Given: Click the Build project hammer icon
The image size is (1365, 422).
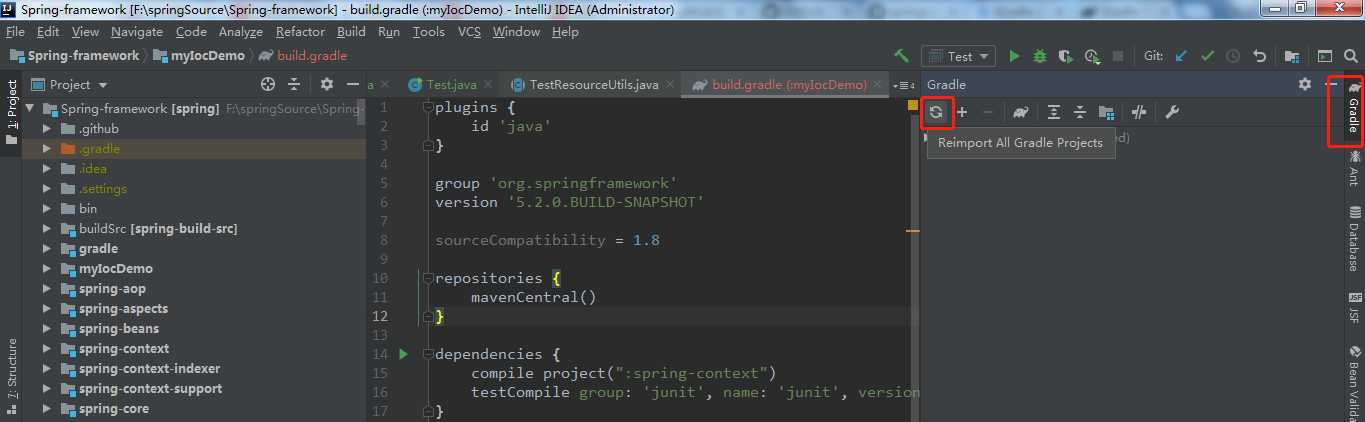Looking at the screenshot, I should point(902,56).
